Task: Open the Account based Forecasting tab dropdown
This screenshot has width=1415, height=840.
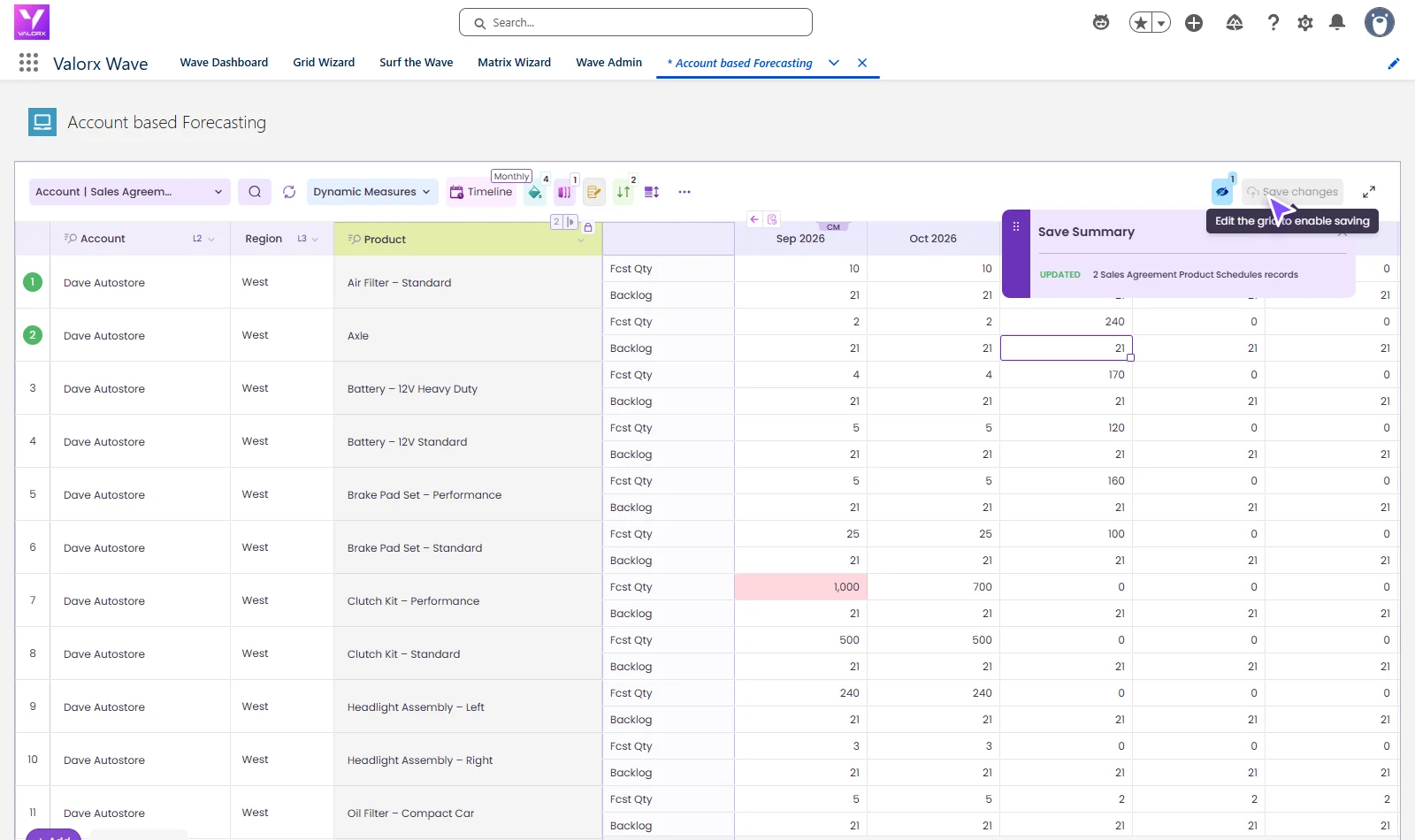Action: tap(834, 63)
